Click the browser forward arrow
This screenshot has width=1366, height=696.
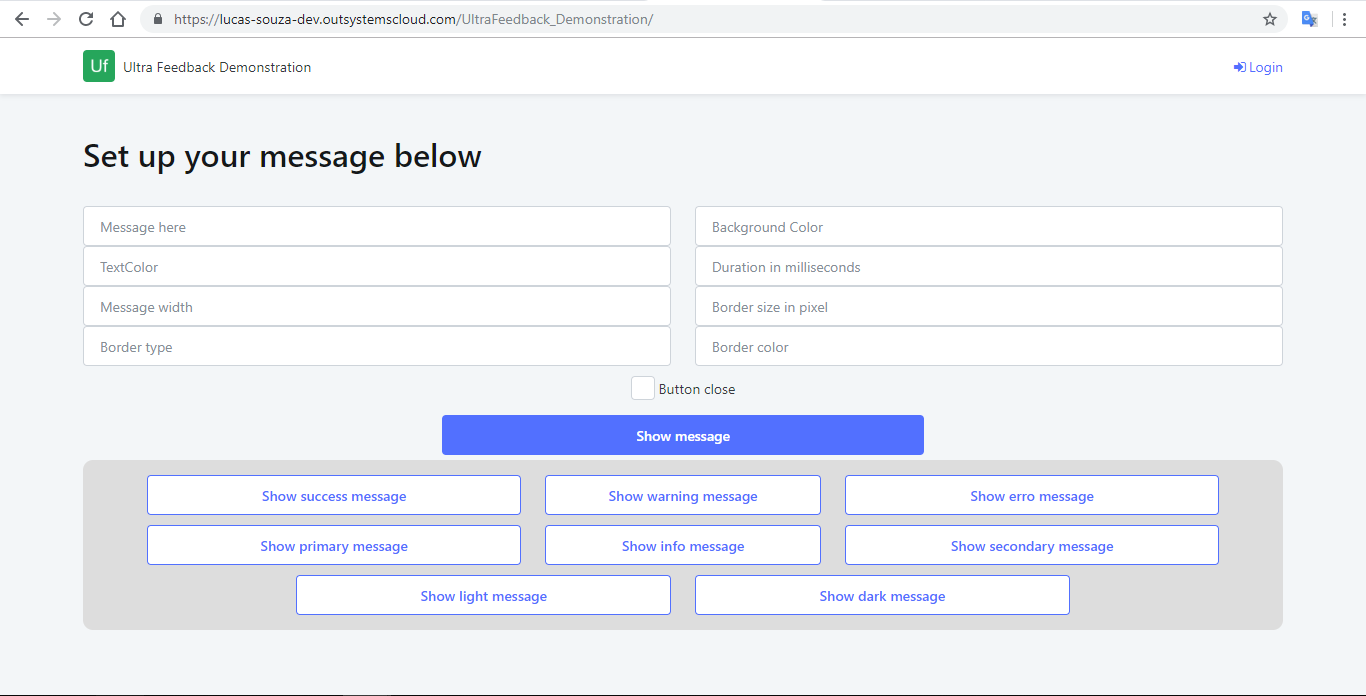click(54, 19)
